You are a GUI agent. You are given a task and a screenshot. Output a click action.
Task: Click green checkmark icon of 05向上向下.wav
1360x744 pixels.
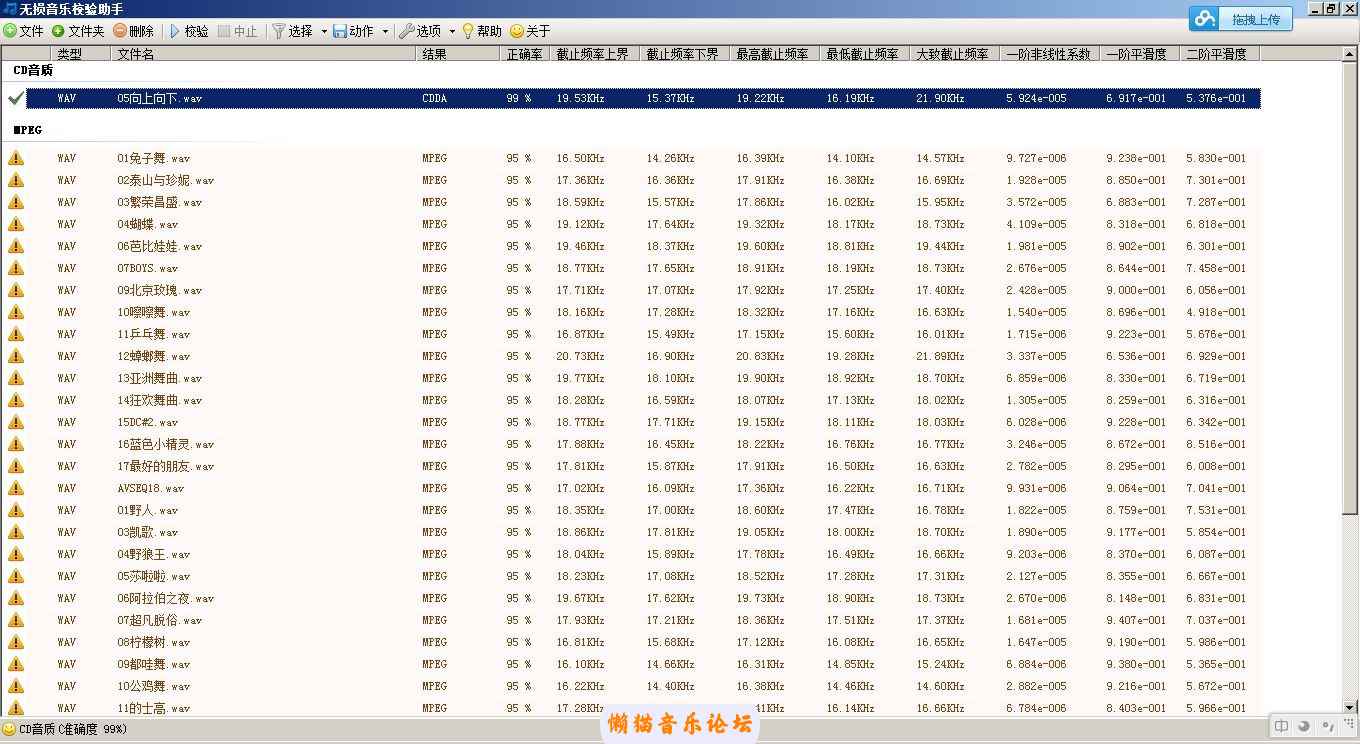pos(15,98)
